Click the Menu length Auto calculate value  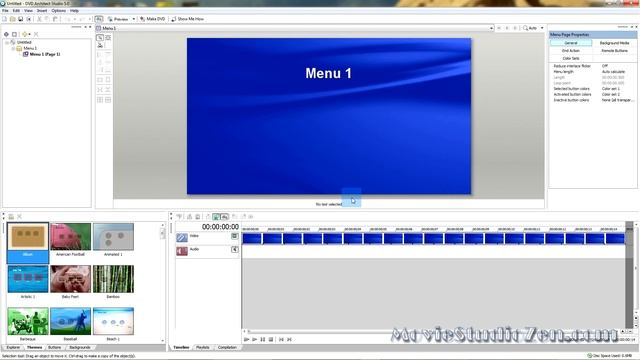point(613,71)
